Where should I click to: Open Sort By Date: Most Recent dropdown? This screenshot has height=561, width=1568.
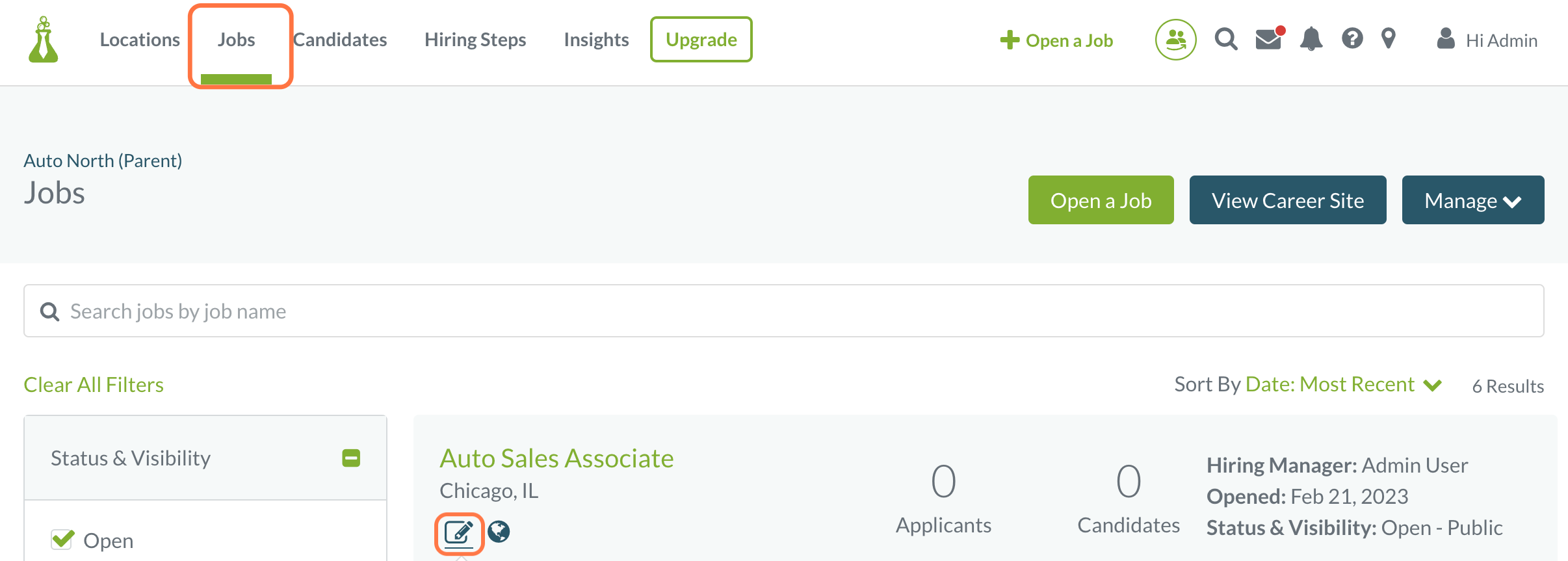click(x=1344, y=385)
